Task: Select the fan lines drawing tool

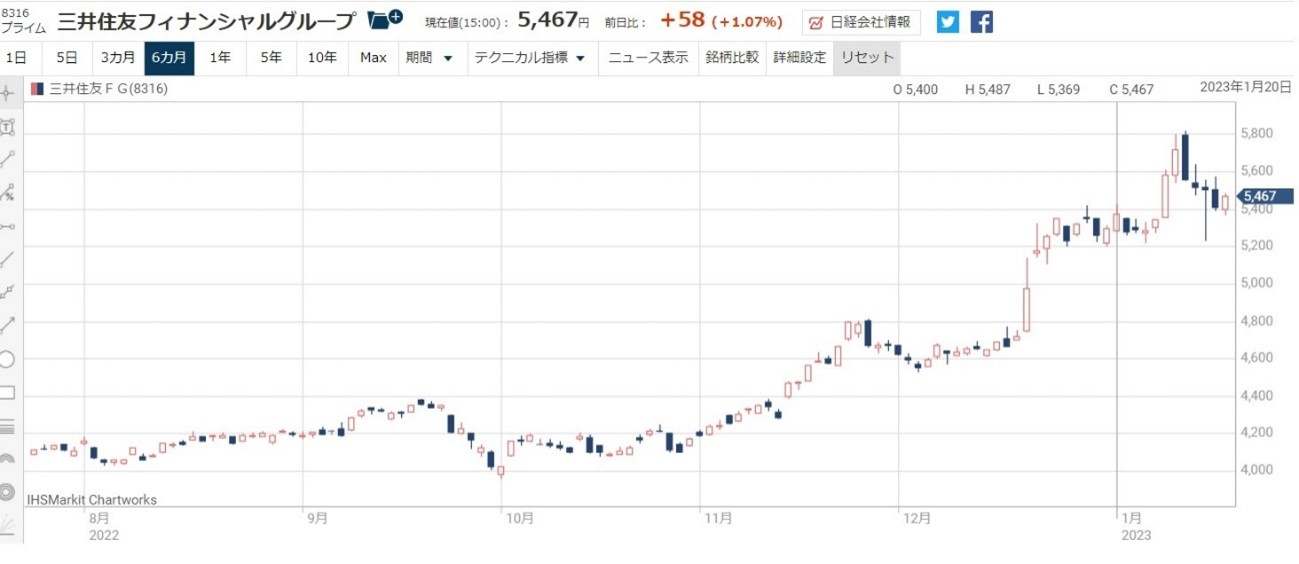Action: (8, 525)
